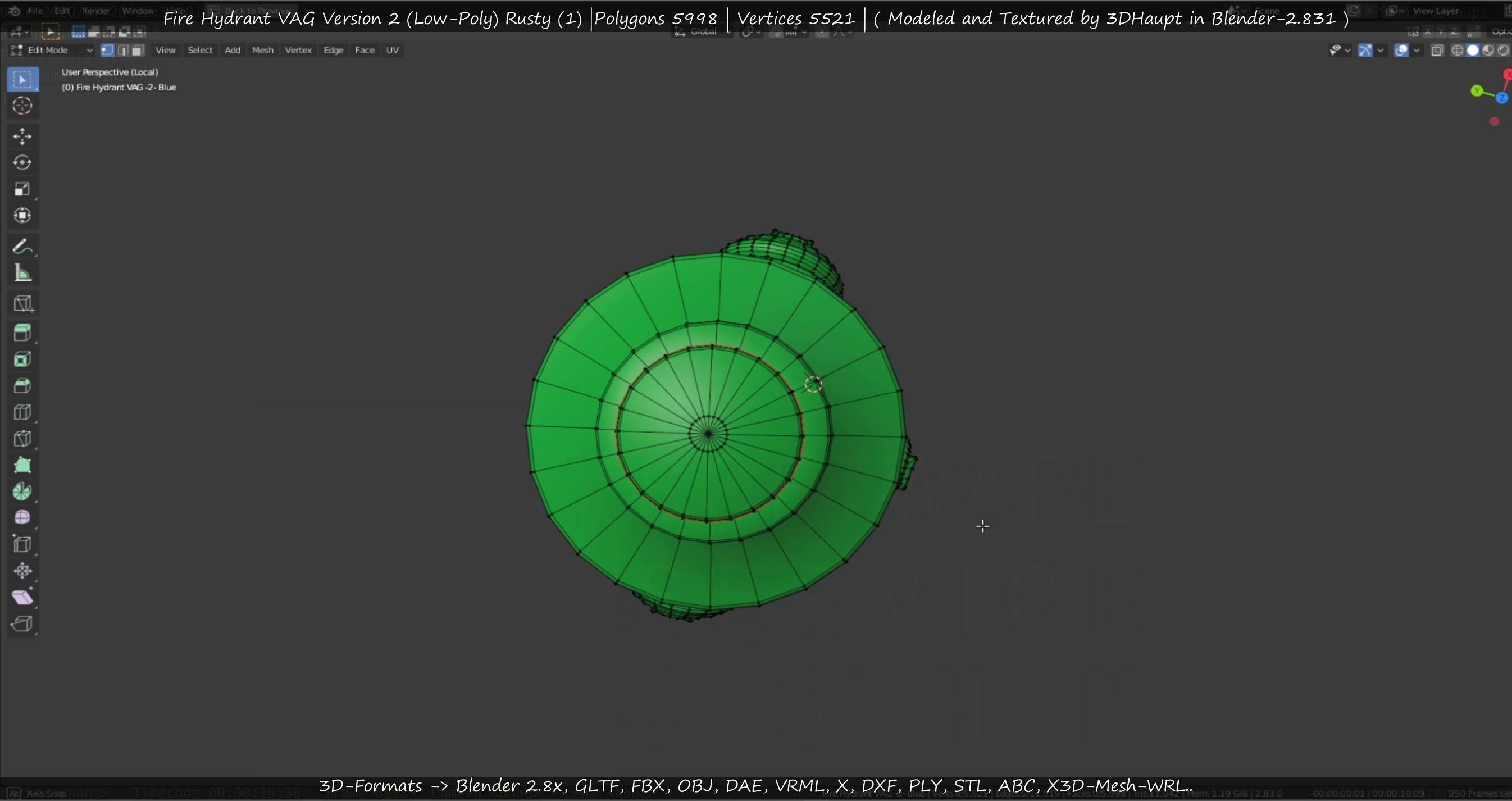Select the Move tool in toolbar

click(22, 136)
